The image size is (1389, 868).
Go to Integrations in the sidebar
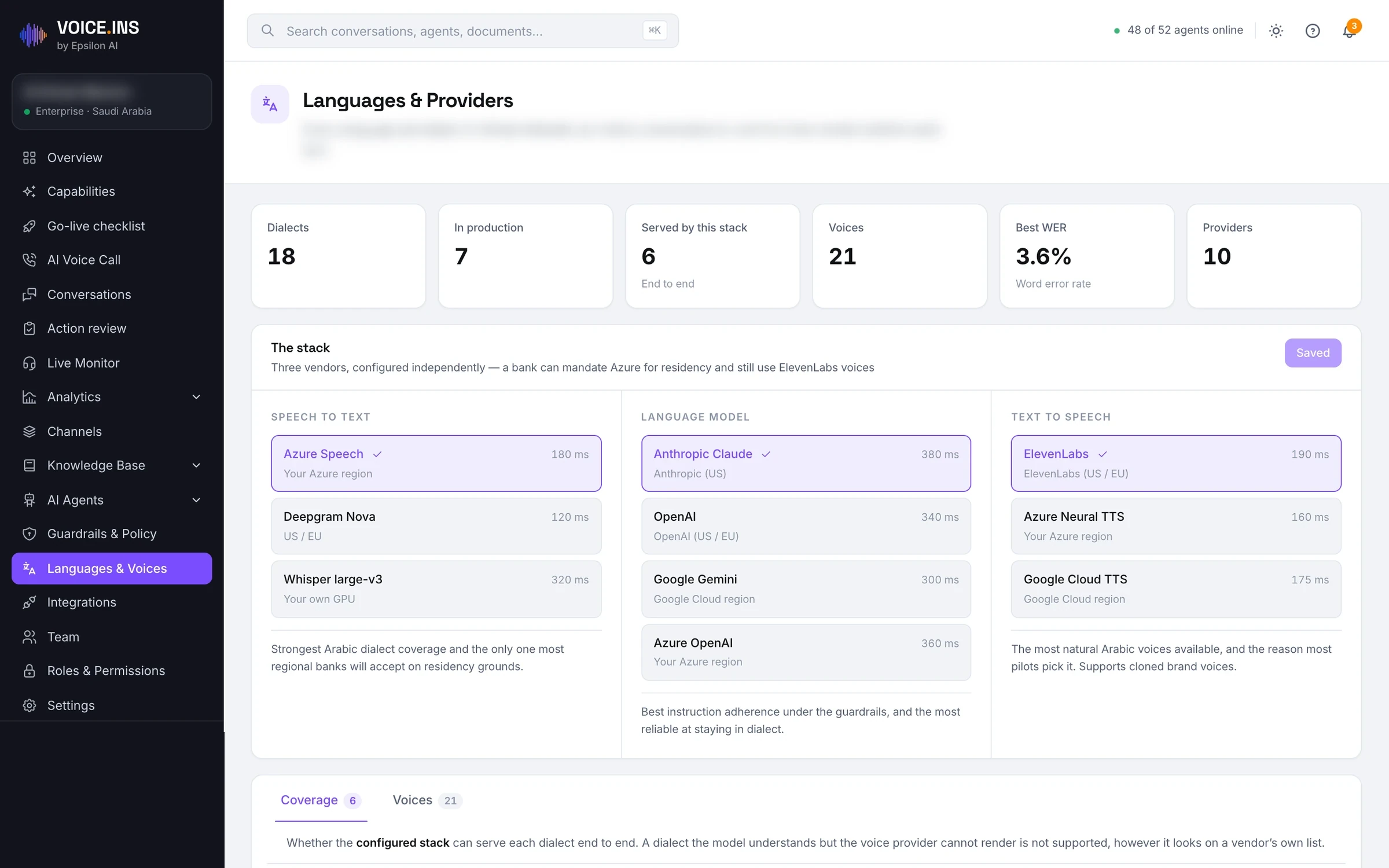pyautogui.click(x=112, y=602)
